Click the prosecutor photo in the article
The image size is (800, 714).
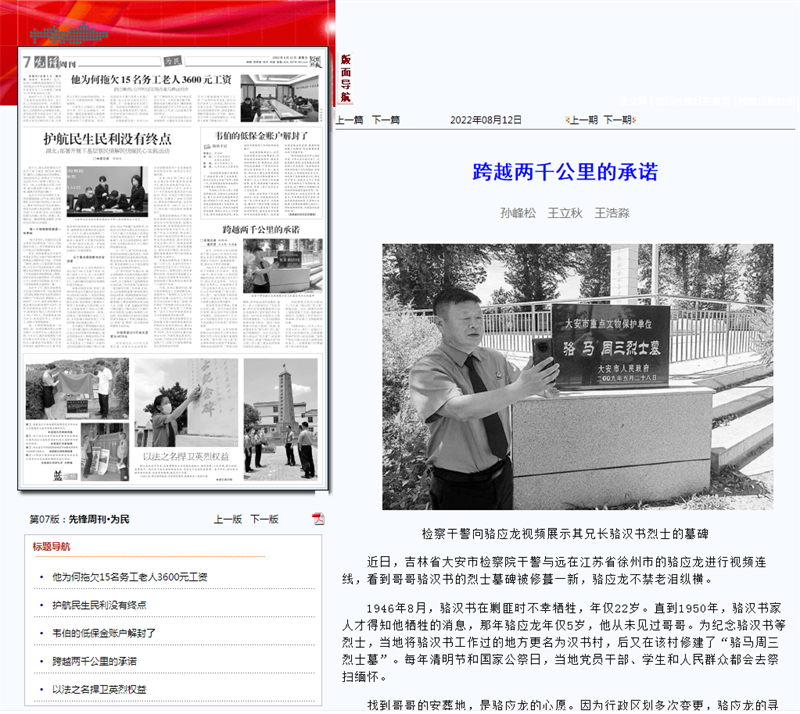(x=577, y=377)
